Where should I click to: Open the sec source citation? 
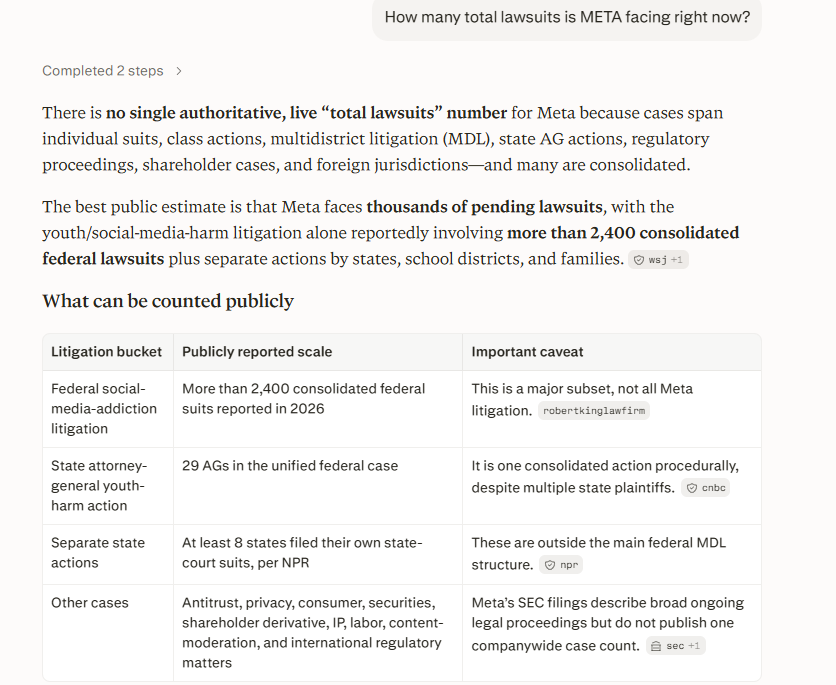(676, 646)
